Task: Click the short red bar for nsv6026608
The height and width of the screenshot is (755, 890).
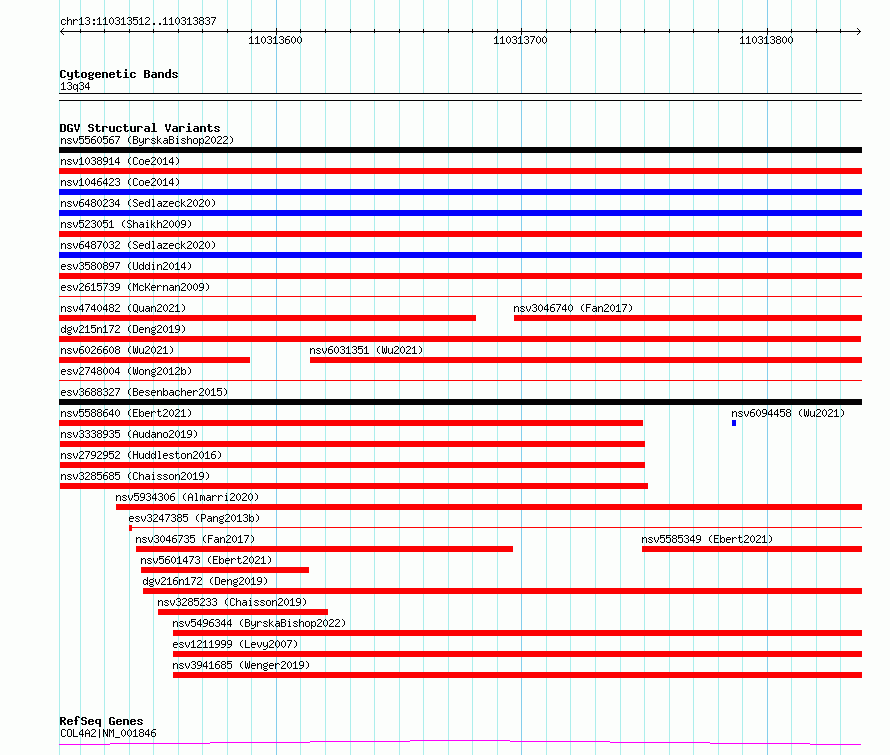Action: tap(154, 360)
